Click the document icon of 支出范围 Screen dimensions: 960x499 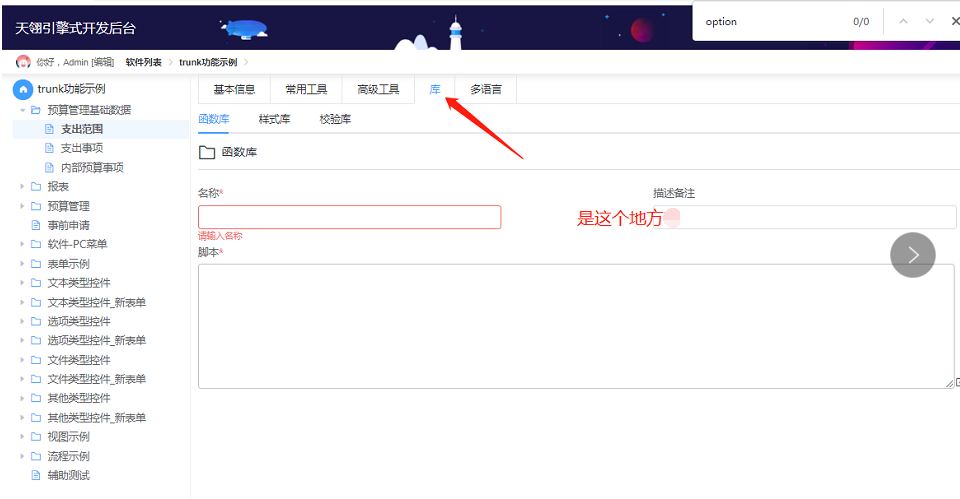click(50, 129)
